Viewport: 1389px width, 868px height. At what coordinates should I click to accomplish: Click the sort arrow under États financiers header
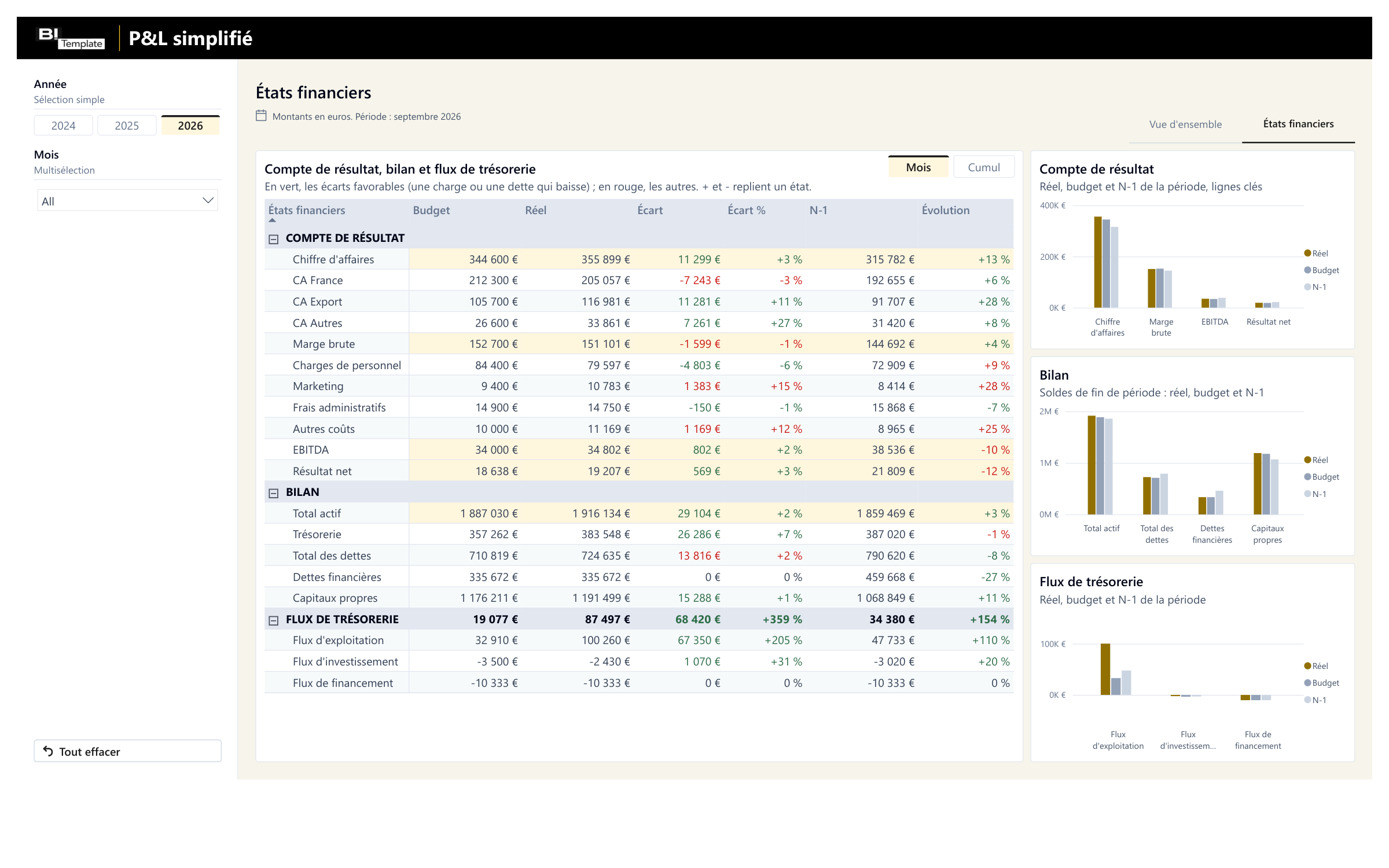(x=272, y=220)
